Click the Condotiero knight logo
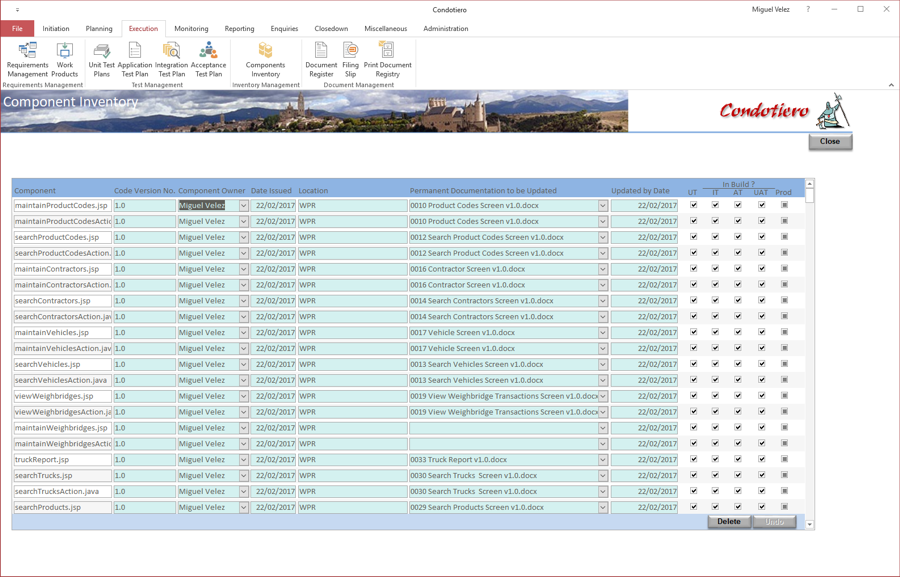900x577 pixels. (x=833, y=111)
